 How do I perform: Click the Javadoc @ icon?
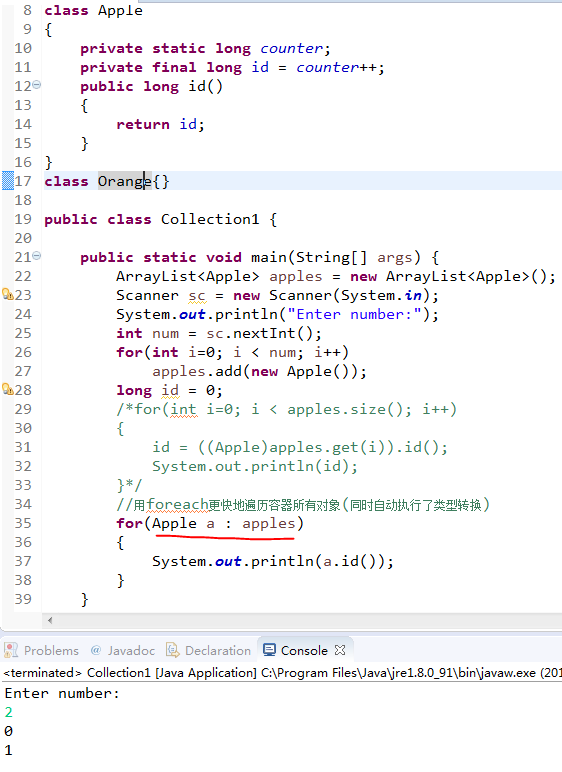tap(96, 650)
